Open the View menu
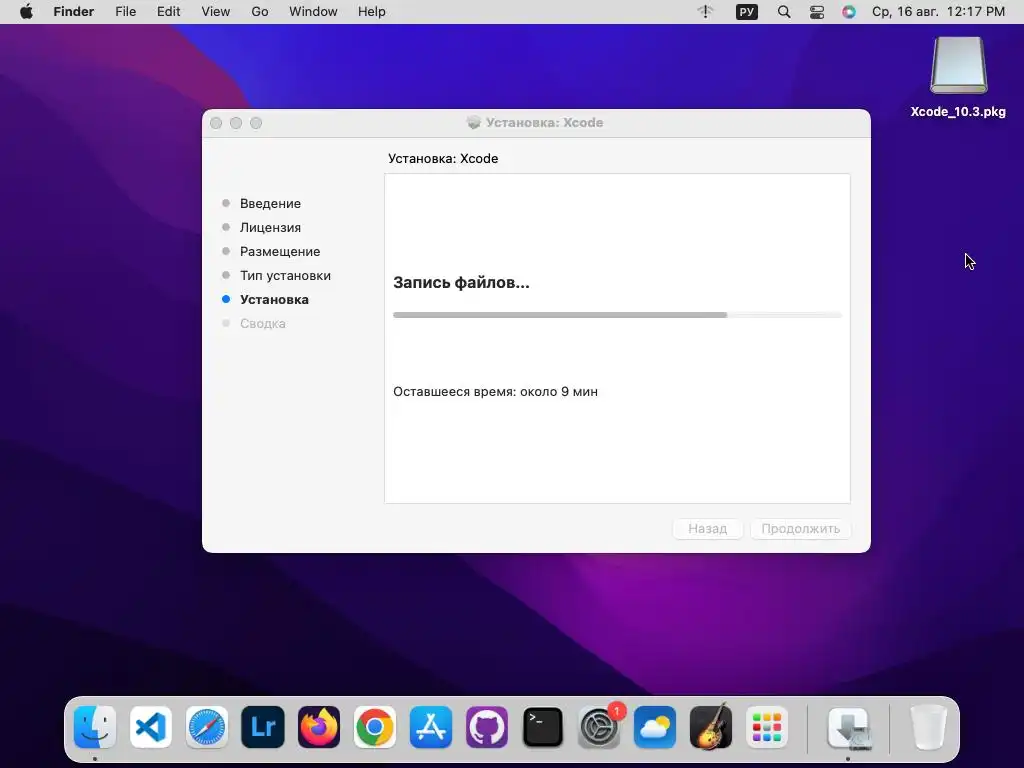Image resolution: width=1024 pixels, height=768 pixels. (x=216, y=12)
